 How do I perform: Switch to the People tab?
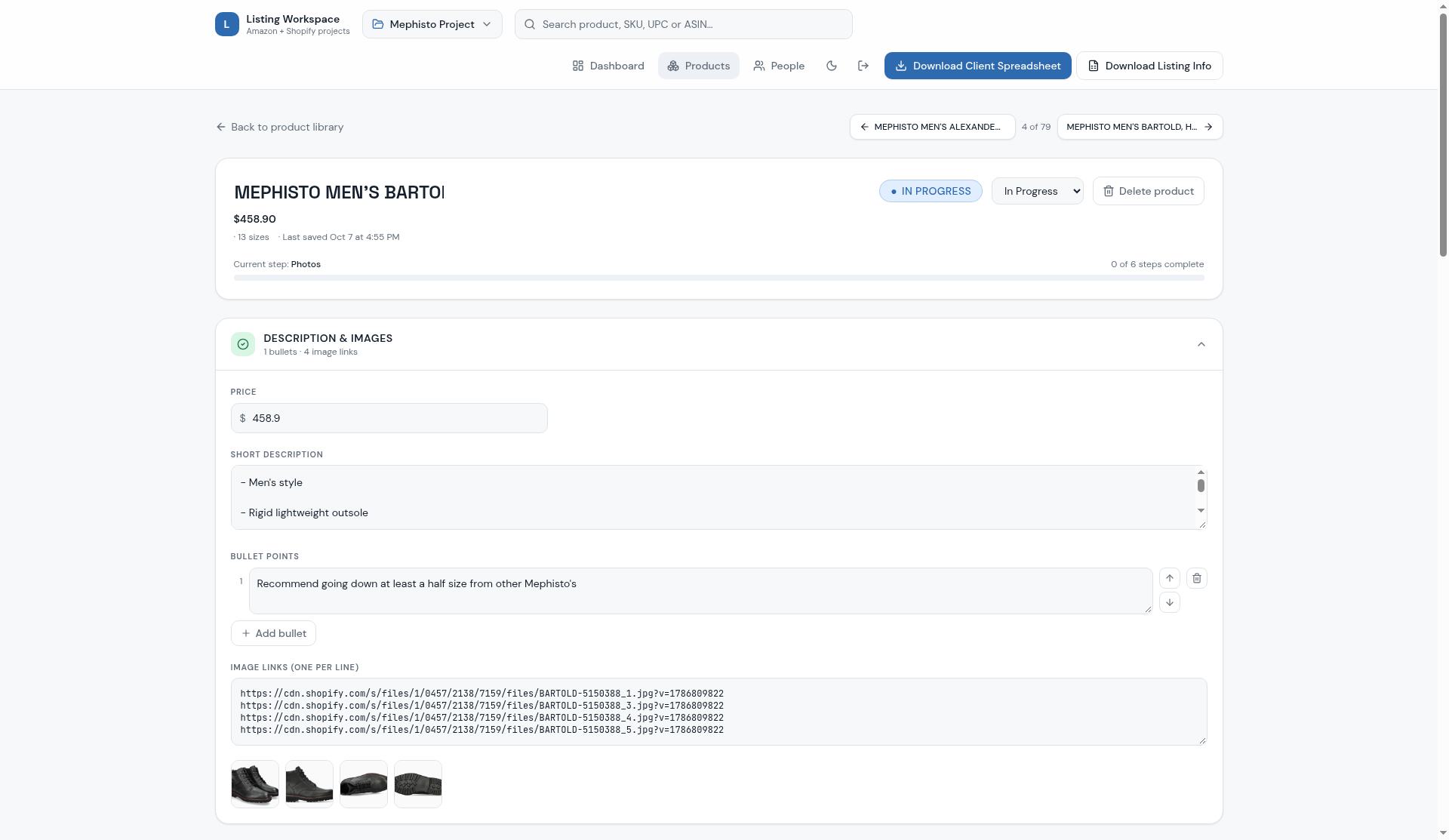(779, 66)
